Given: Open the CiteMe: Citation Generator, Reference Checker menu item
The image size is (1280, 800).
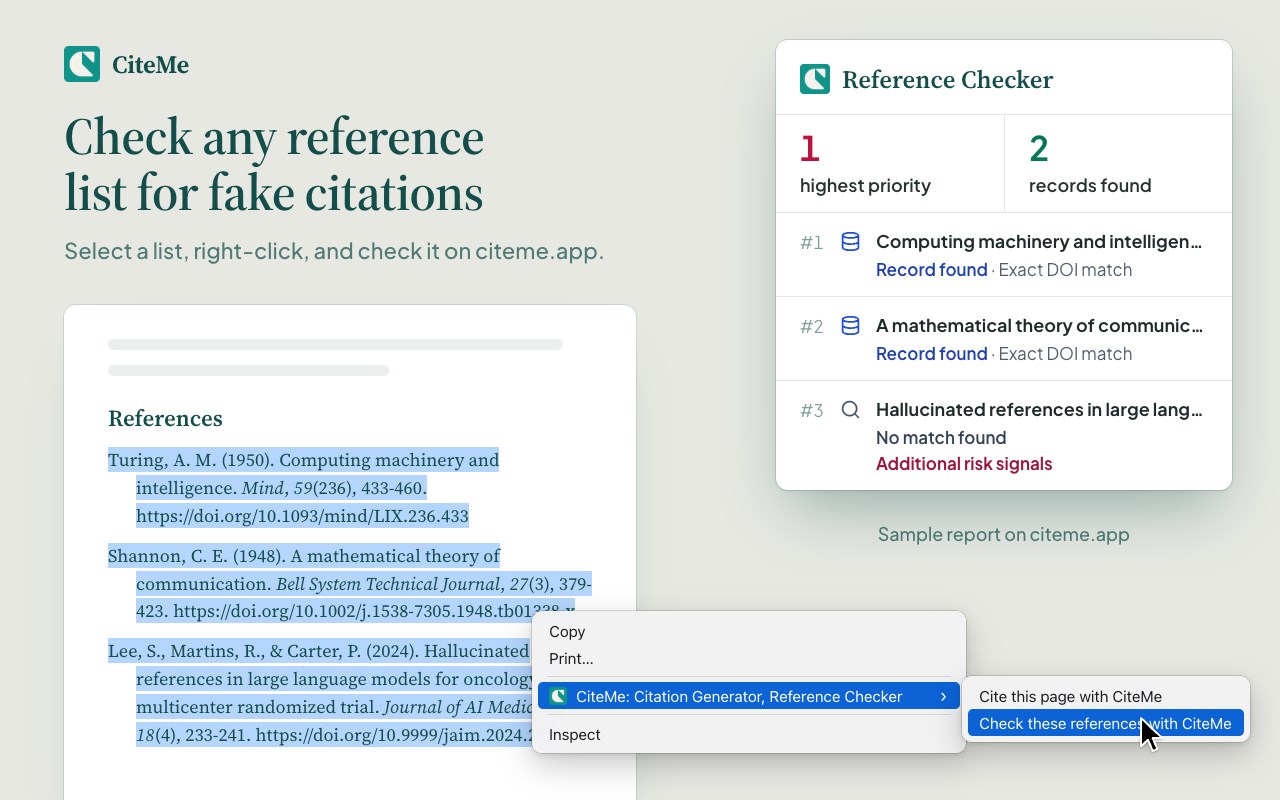Looking at the screenshot, I should 748,696.
